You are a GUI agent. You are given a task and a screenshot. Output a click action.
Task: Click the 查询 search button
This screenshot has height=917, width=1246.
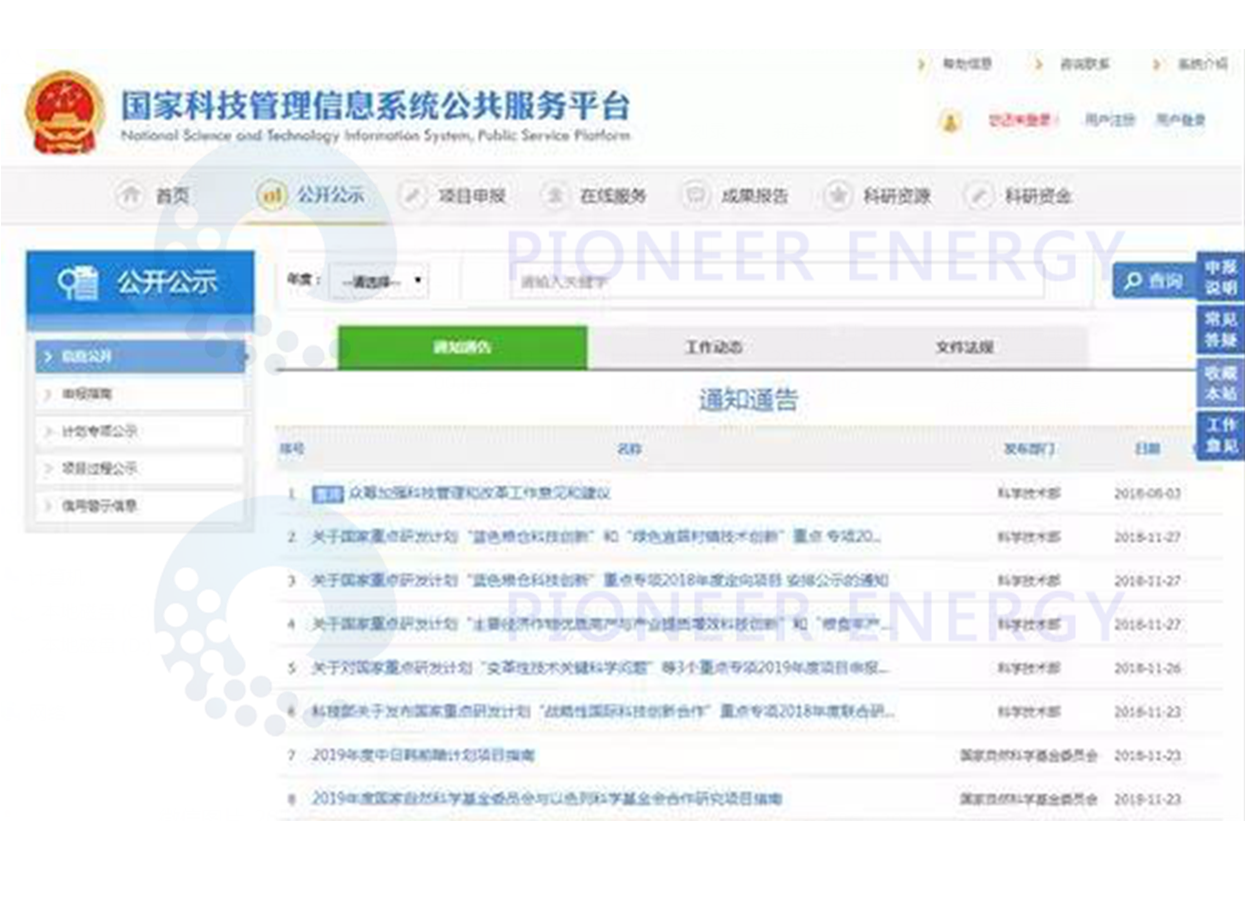[x=1155, y=281]
